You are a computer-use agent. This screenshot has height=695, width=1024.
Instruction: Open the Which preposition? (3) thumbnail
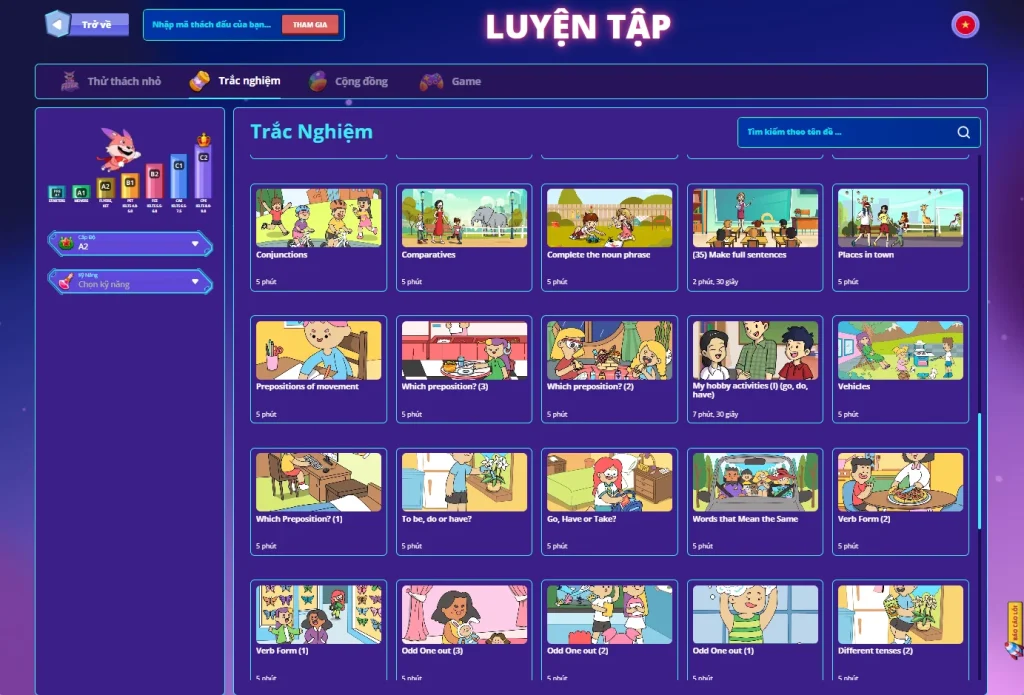(464, 350)
